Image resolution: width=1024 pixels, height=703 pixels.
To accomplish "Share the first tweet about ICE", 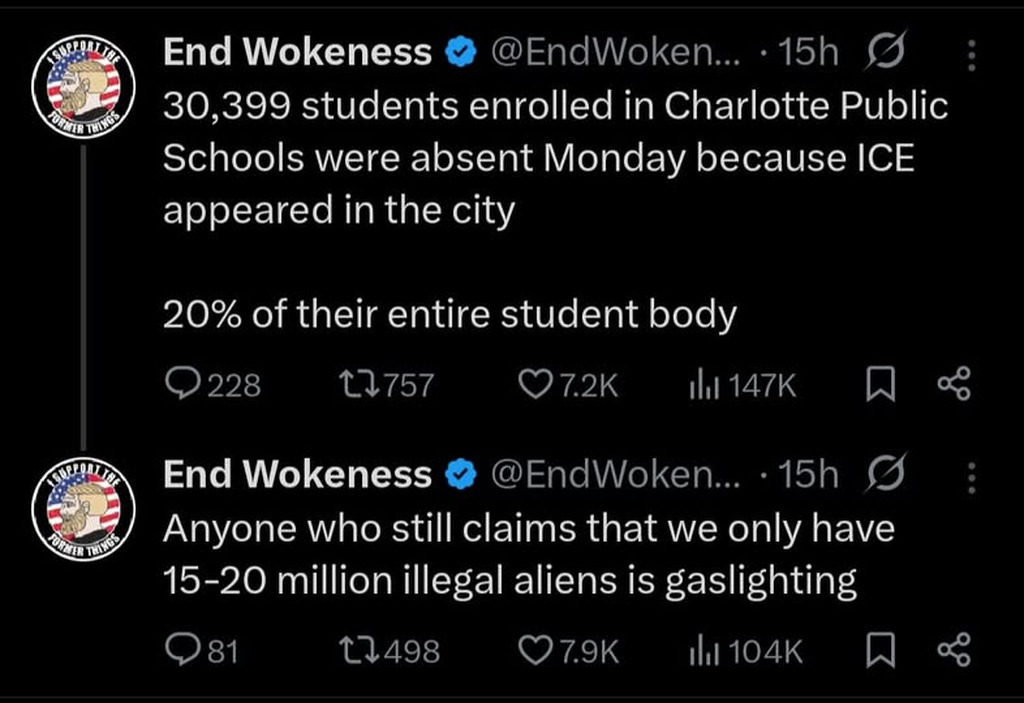I will coord(953,384).
